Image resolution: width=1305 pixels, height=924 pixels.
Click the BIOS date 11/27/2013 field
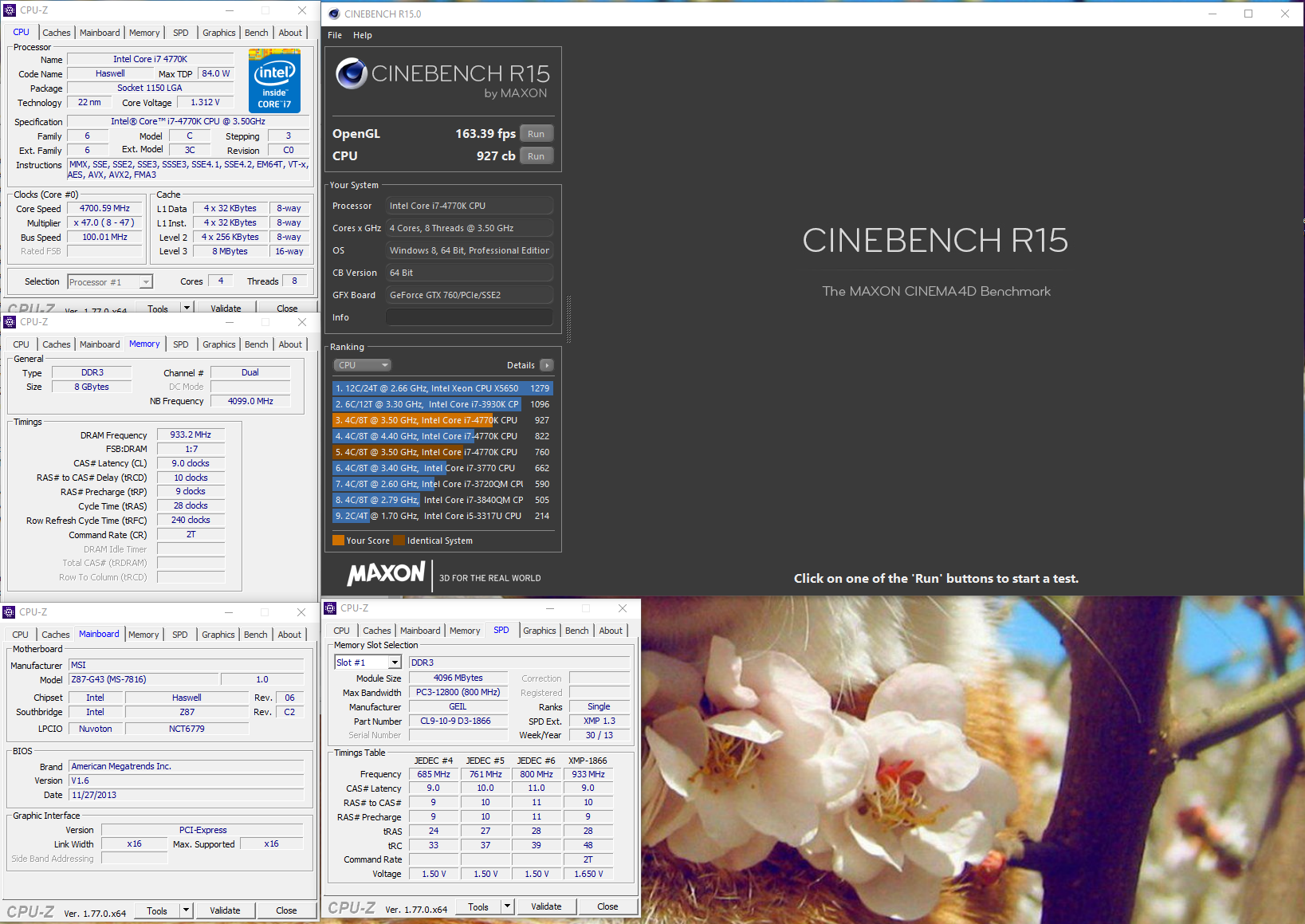point(186,795)
